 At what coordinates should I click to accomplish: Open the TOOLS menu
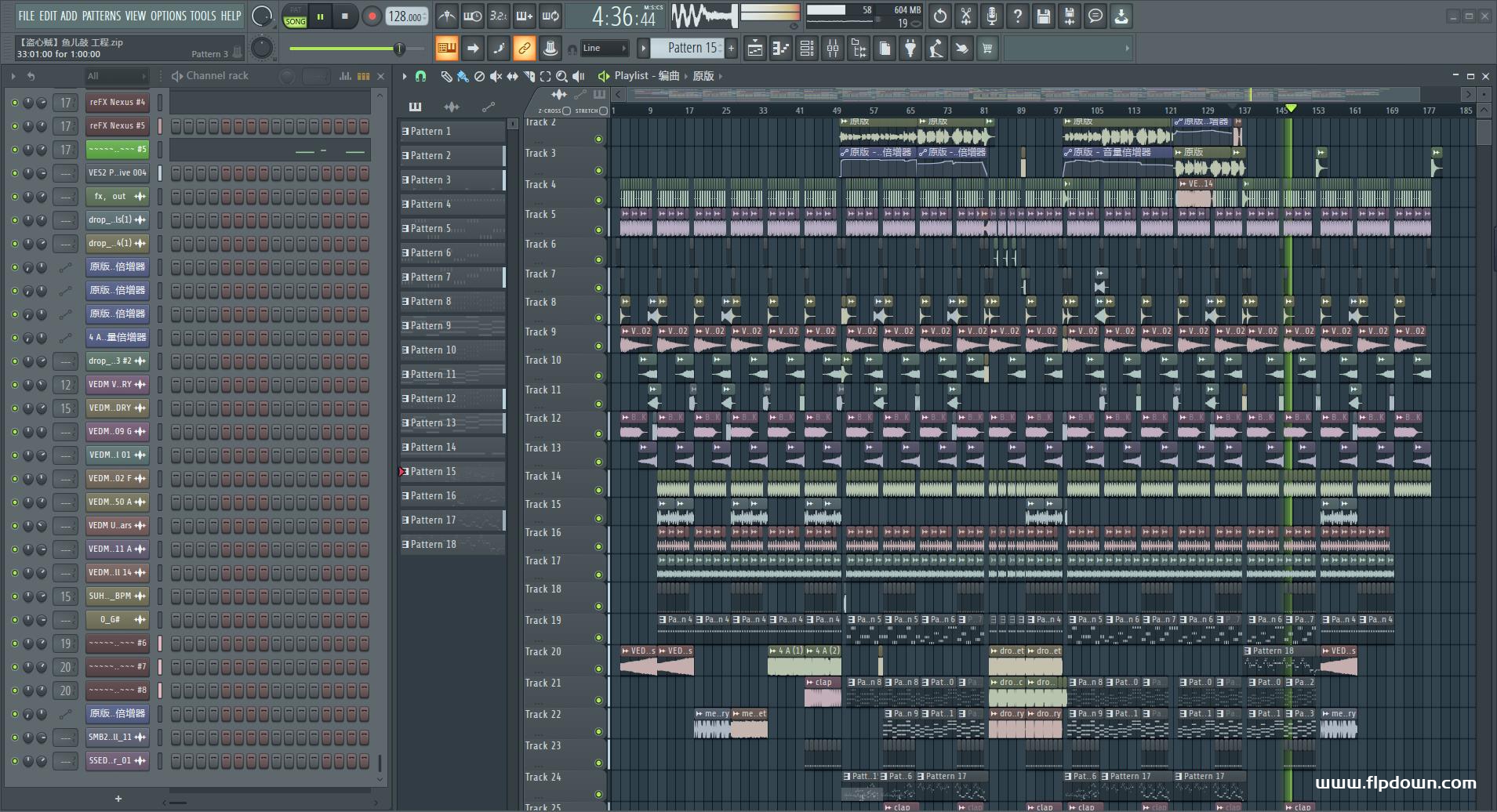tap(202, 16)
